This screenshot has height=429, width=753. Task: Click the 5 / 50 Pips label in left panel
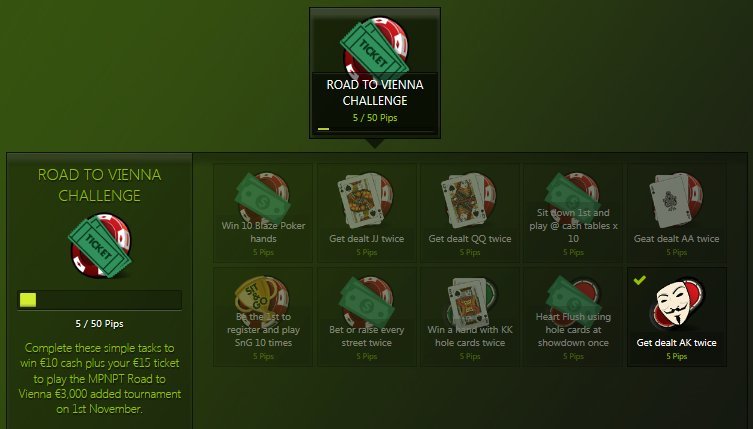click(99, 324)
